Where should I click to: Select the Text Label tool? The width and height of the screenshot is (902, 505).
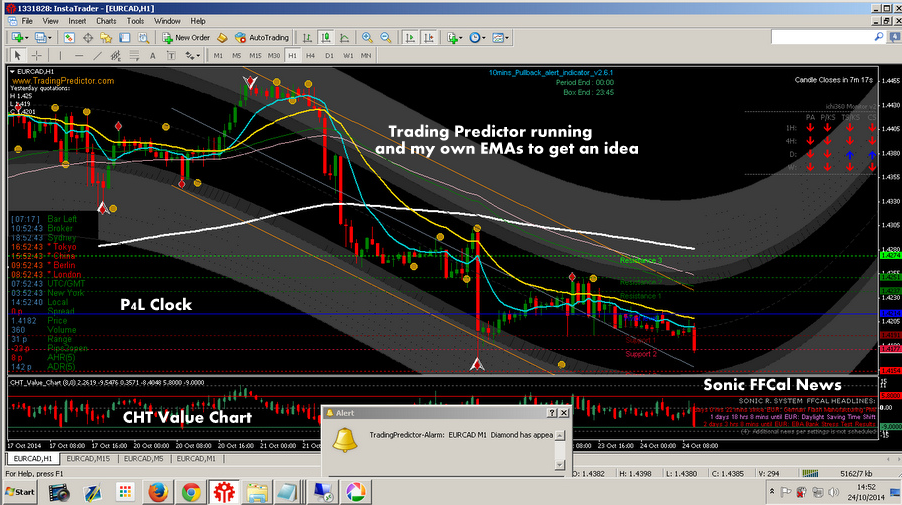tap(171, 55)
